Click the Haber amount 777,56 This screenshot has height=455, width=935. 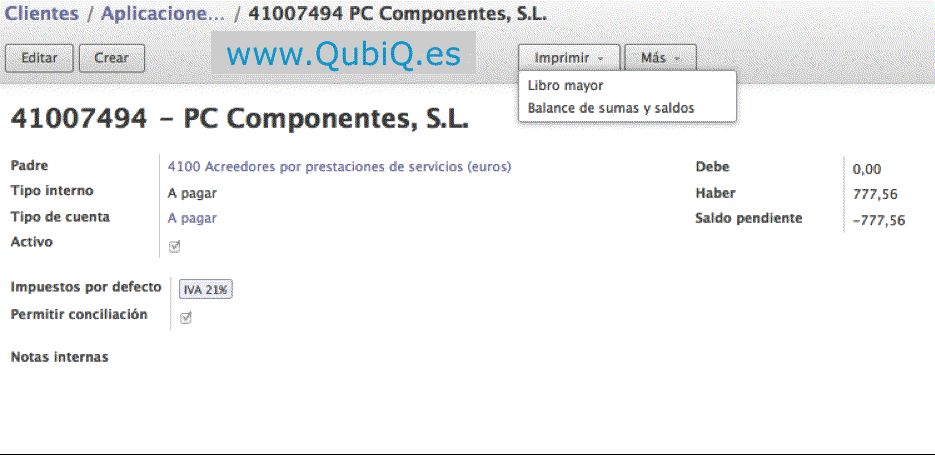(872, 195)
